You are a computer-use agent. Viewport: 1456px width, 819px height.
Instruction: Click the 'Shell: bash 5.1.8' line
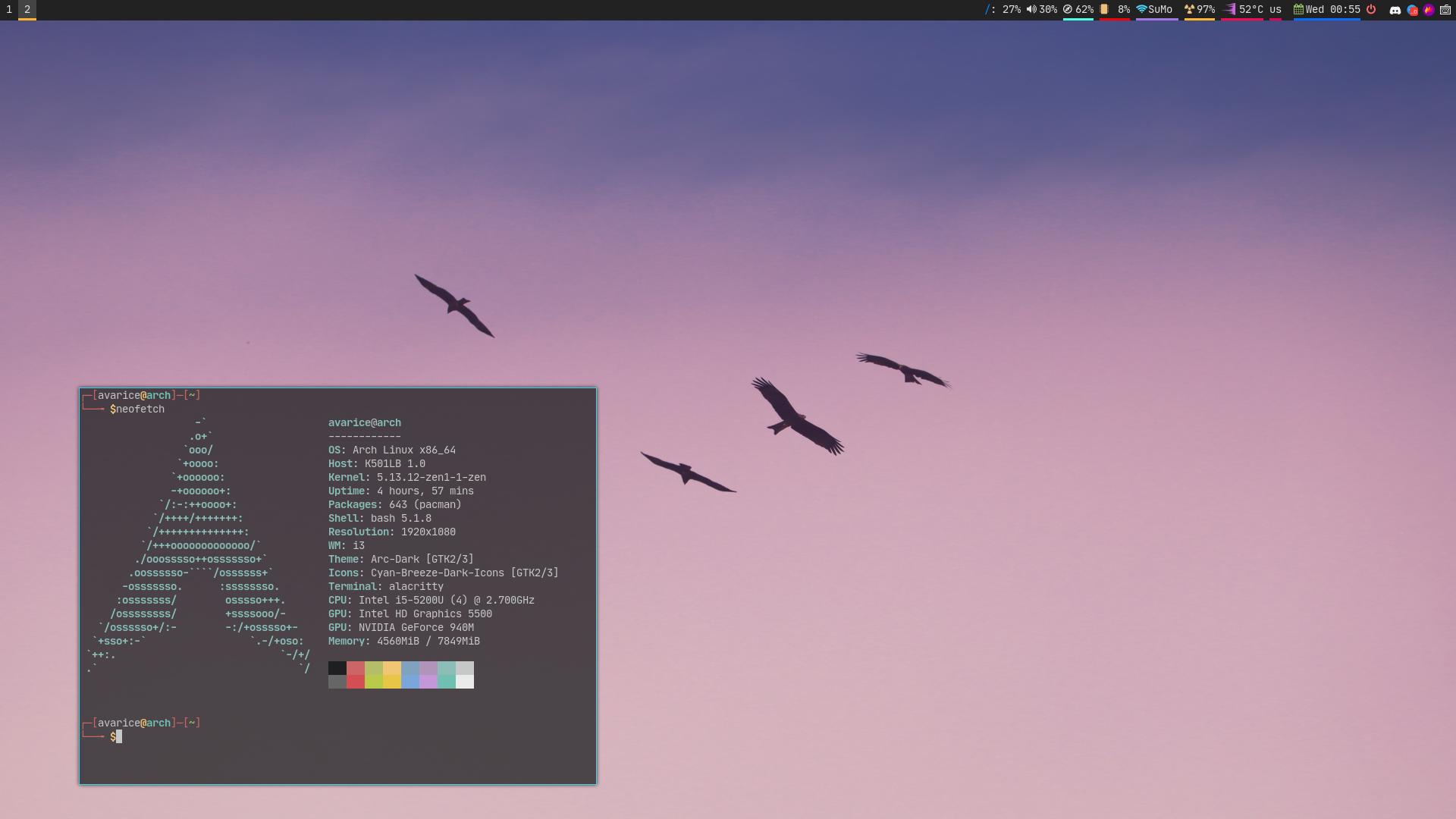pos(380,519)
